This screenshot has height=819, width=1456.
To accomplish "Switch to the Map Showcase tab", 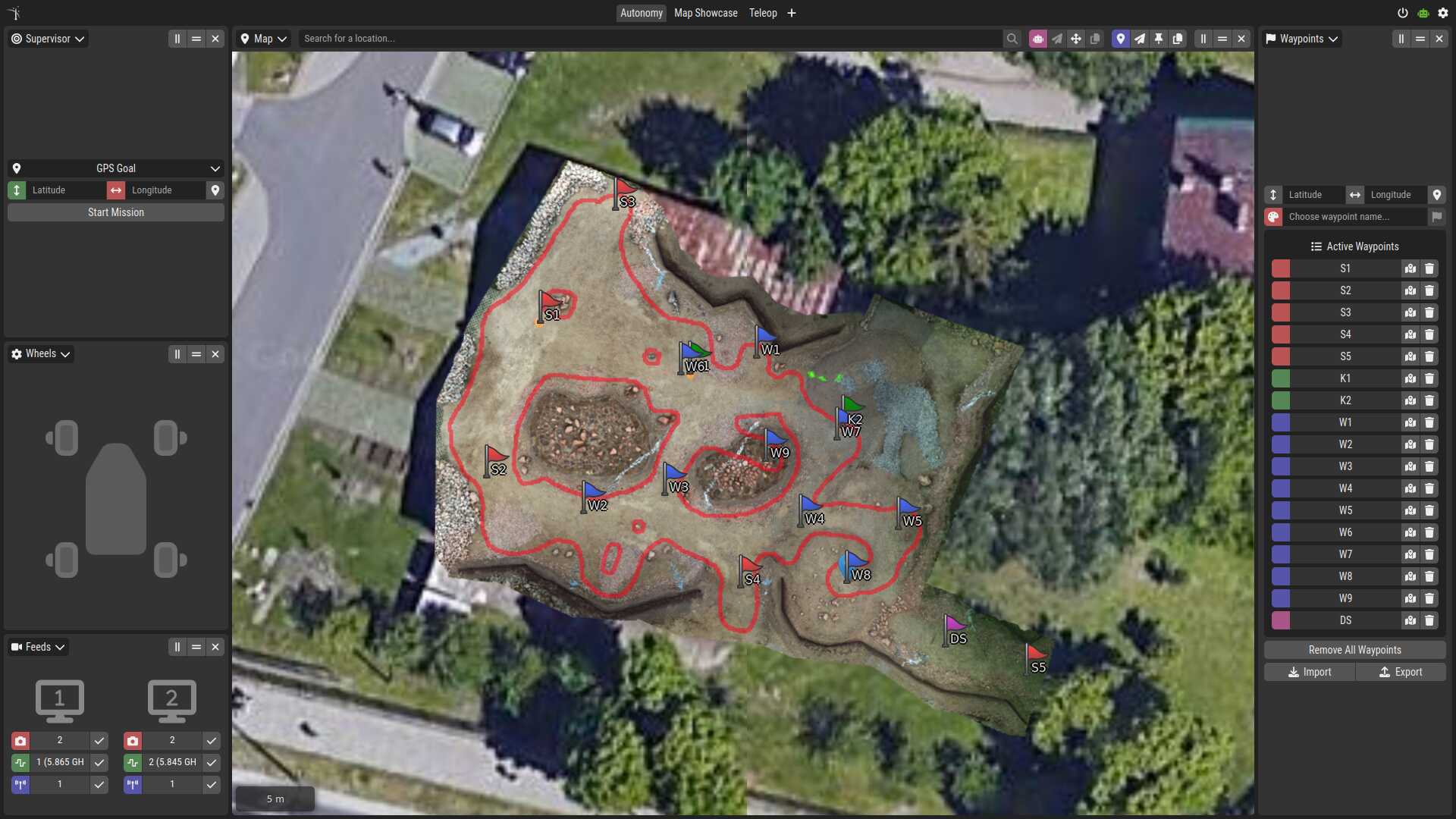I will pos(705,13).
